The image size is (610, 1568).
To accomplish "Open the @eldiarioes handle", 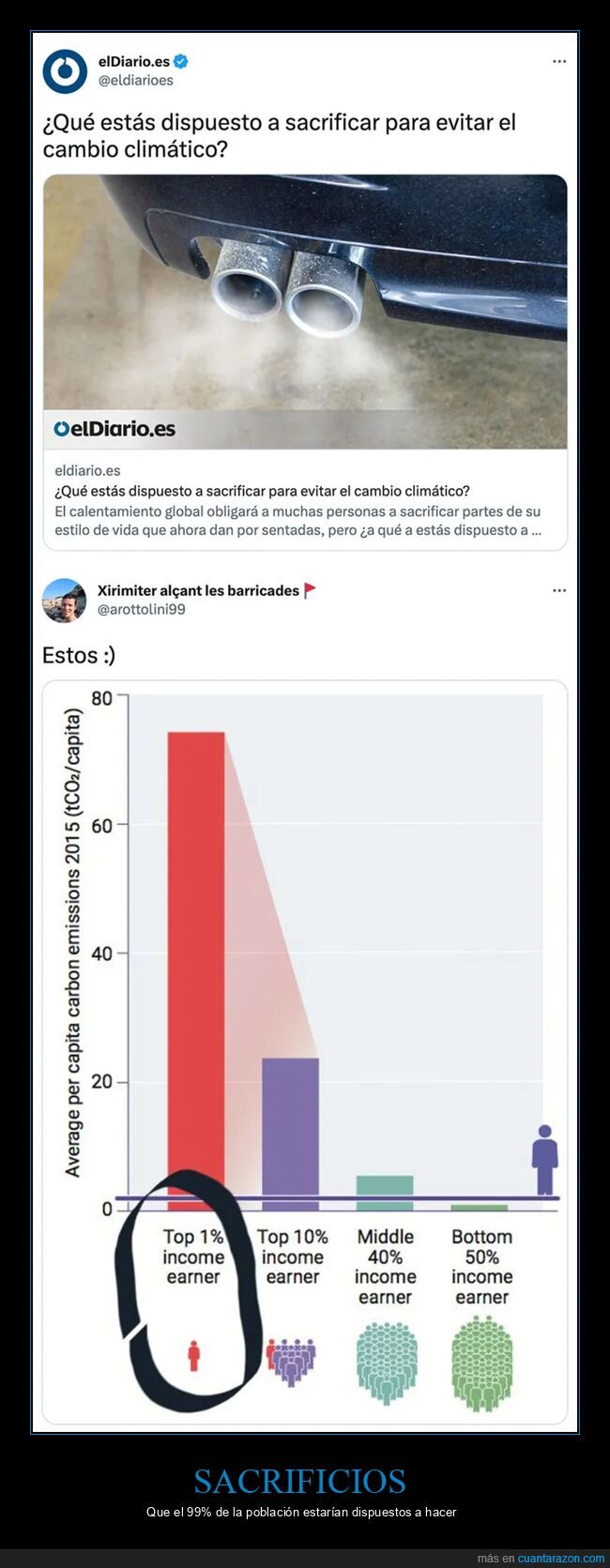I will click(136, 81).
